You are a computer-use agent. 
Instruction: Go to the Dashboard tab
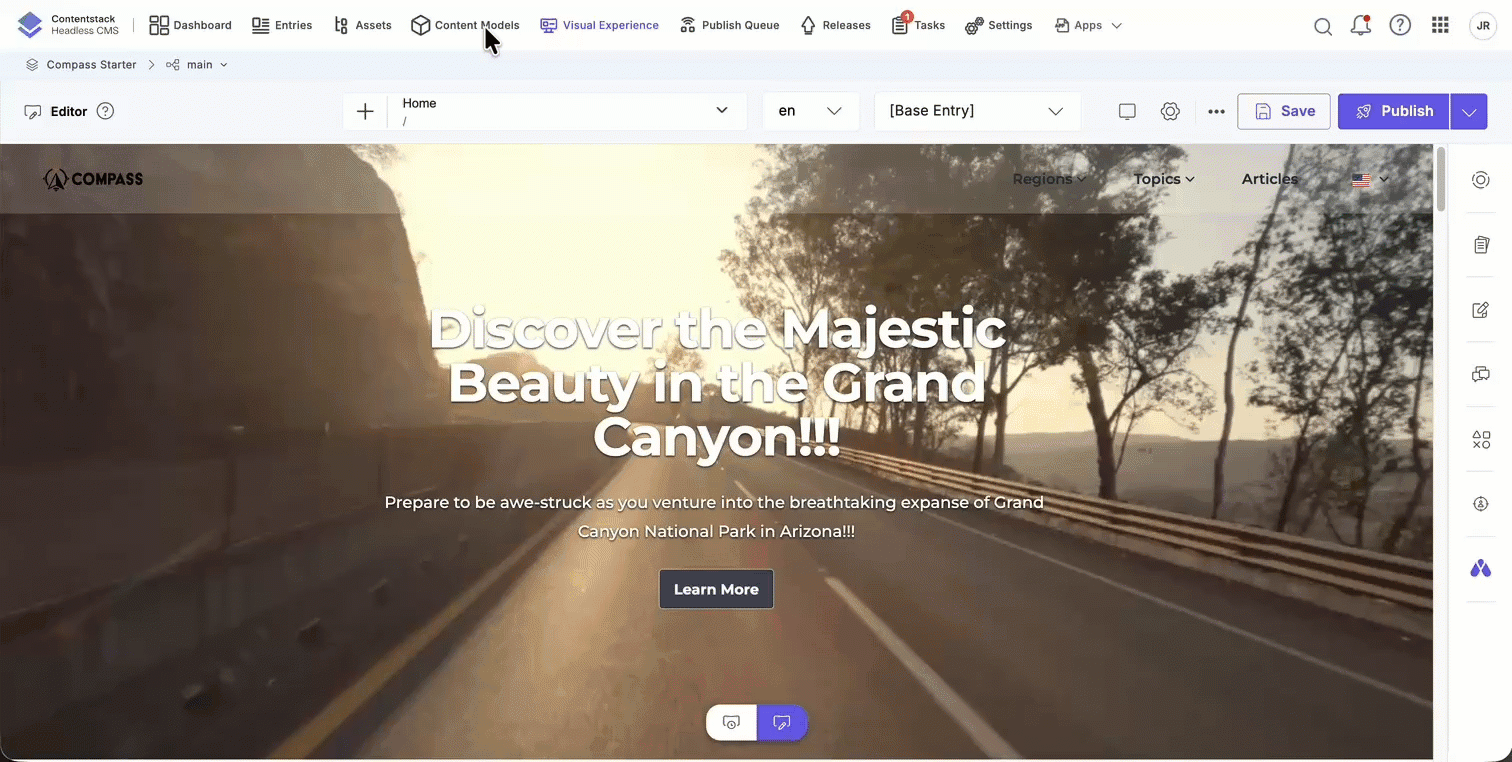190,26
